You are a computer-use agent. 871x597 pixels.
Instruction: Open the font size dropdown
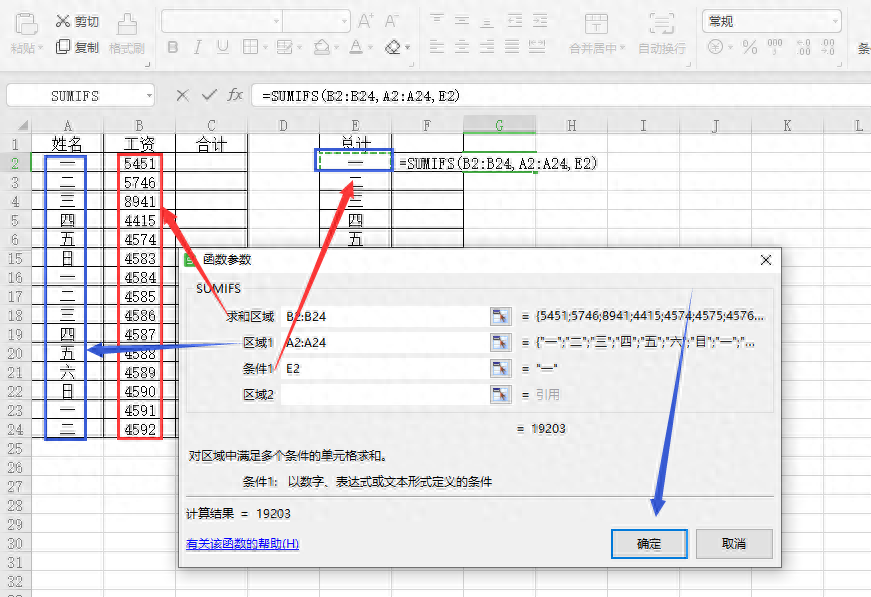[x=344, y=22]
